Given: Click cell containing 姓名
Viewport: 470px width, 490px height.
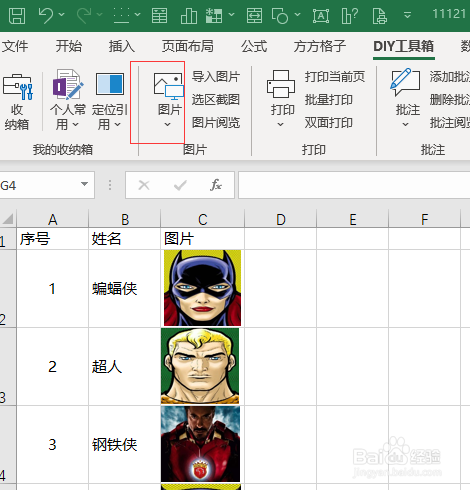Looking at the screenshot, I should coord(125,239).
